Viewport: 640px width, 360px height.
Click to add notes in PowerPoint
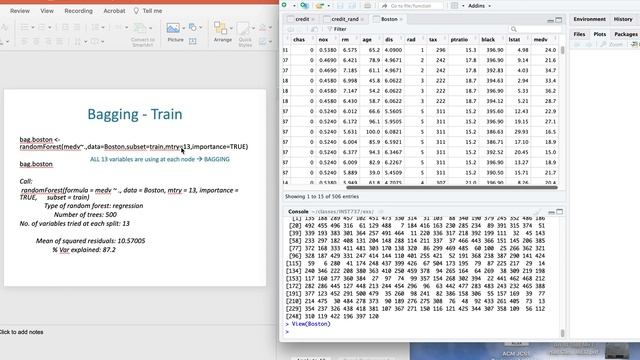pyautogui.click(x=21, y=332)
